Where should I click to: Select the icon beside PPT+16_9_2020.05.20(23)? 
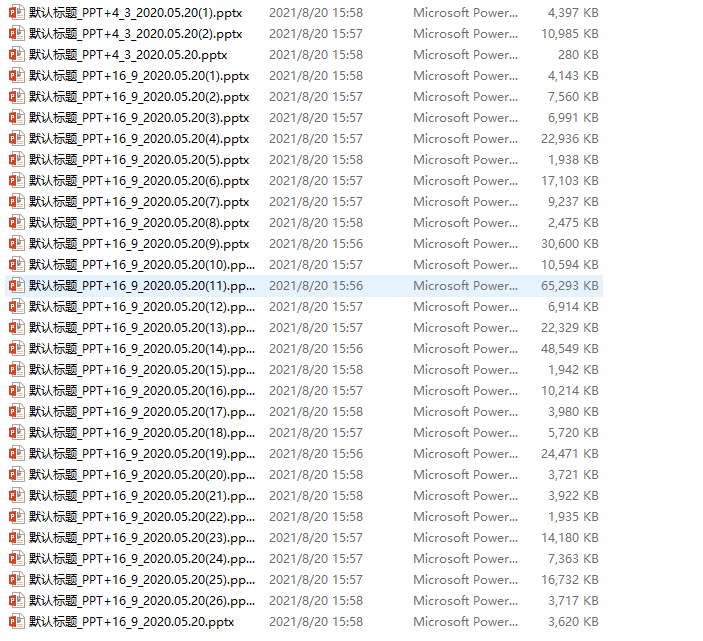point(15,538)
